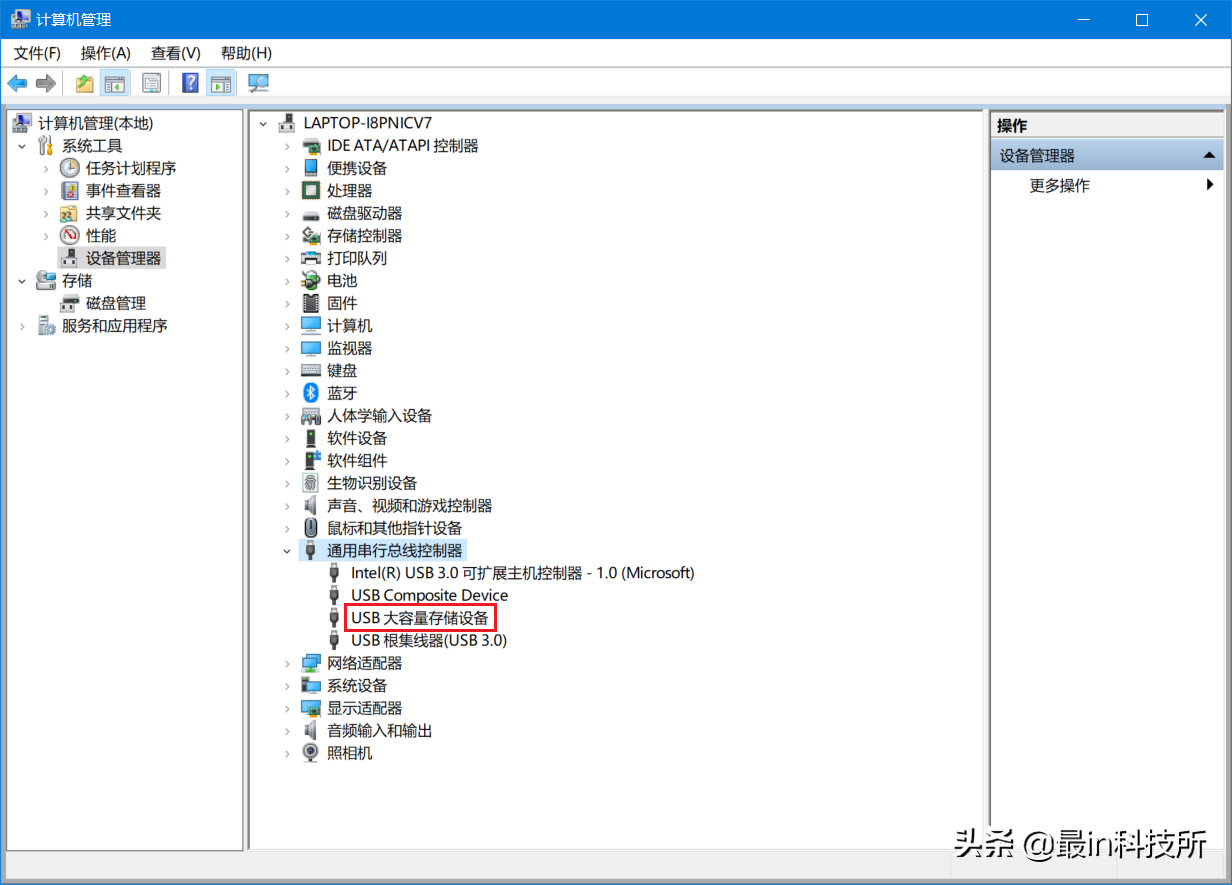Collapse the LAPTOP-I8PNICV7 root node

coord(263,123)
